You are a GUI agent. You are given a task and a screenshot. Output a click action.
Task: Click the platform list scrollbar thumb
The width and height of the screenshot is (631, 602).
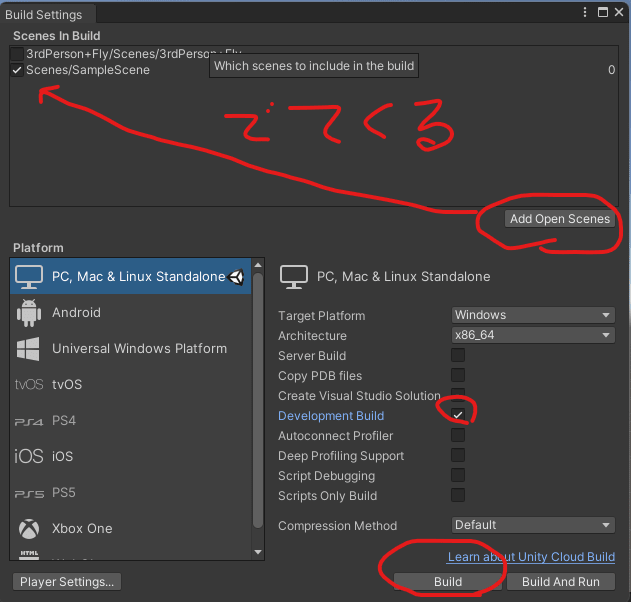click(x=258, y=400)
